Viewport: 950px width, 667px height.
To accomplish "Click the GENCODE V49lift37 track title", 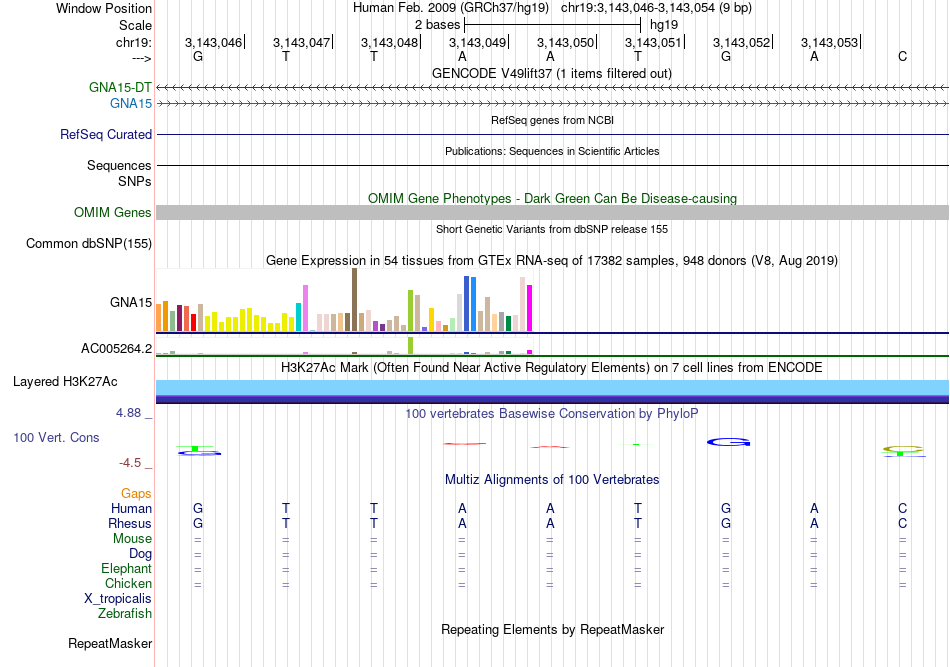I will 552,73.
